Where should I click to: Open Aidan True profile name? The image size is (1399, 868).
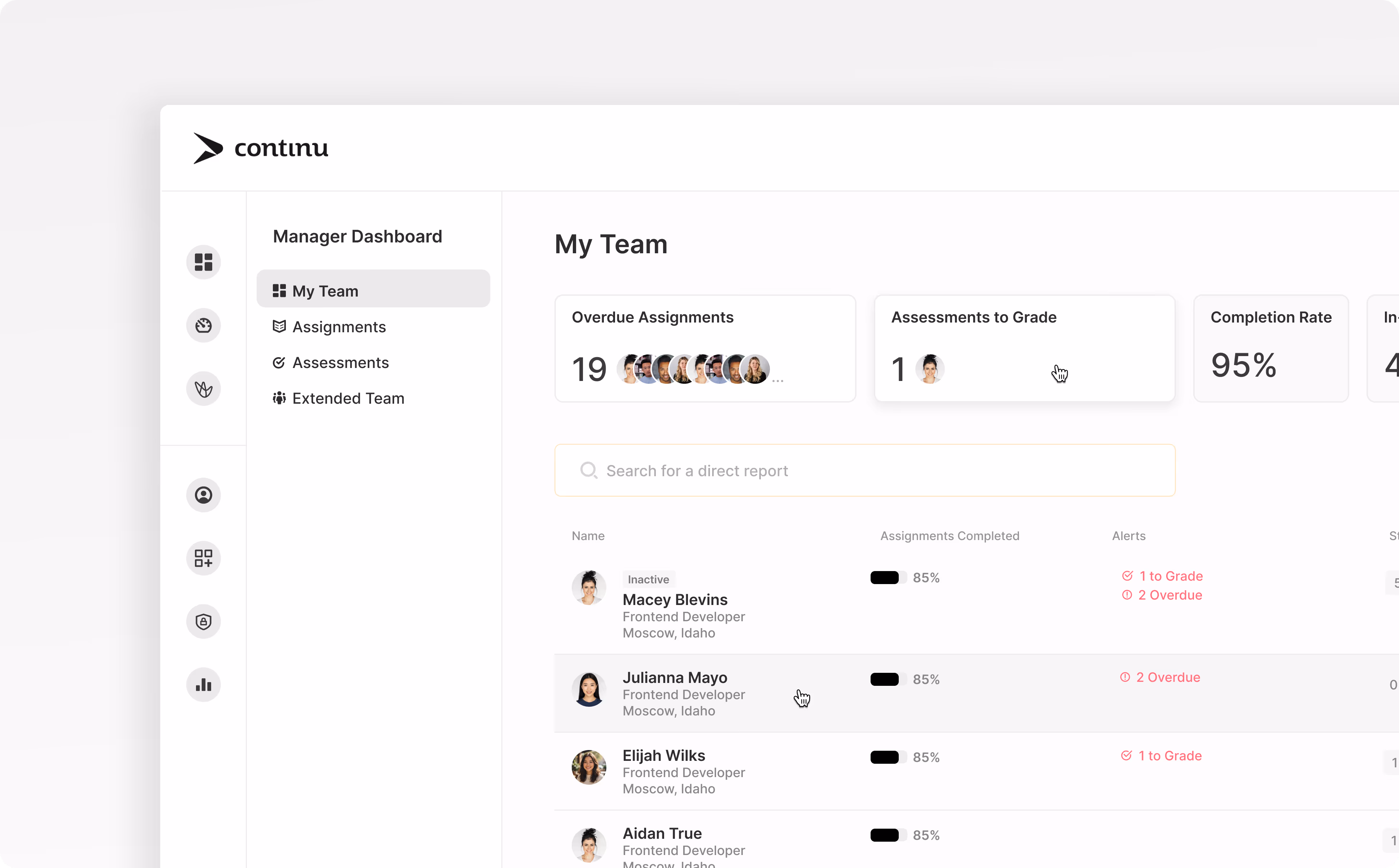click(662, 833)
